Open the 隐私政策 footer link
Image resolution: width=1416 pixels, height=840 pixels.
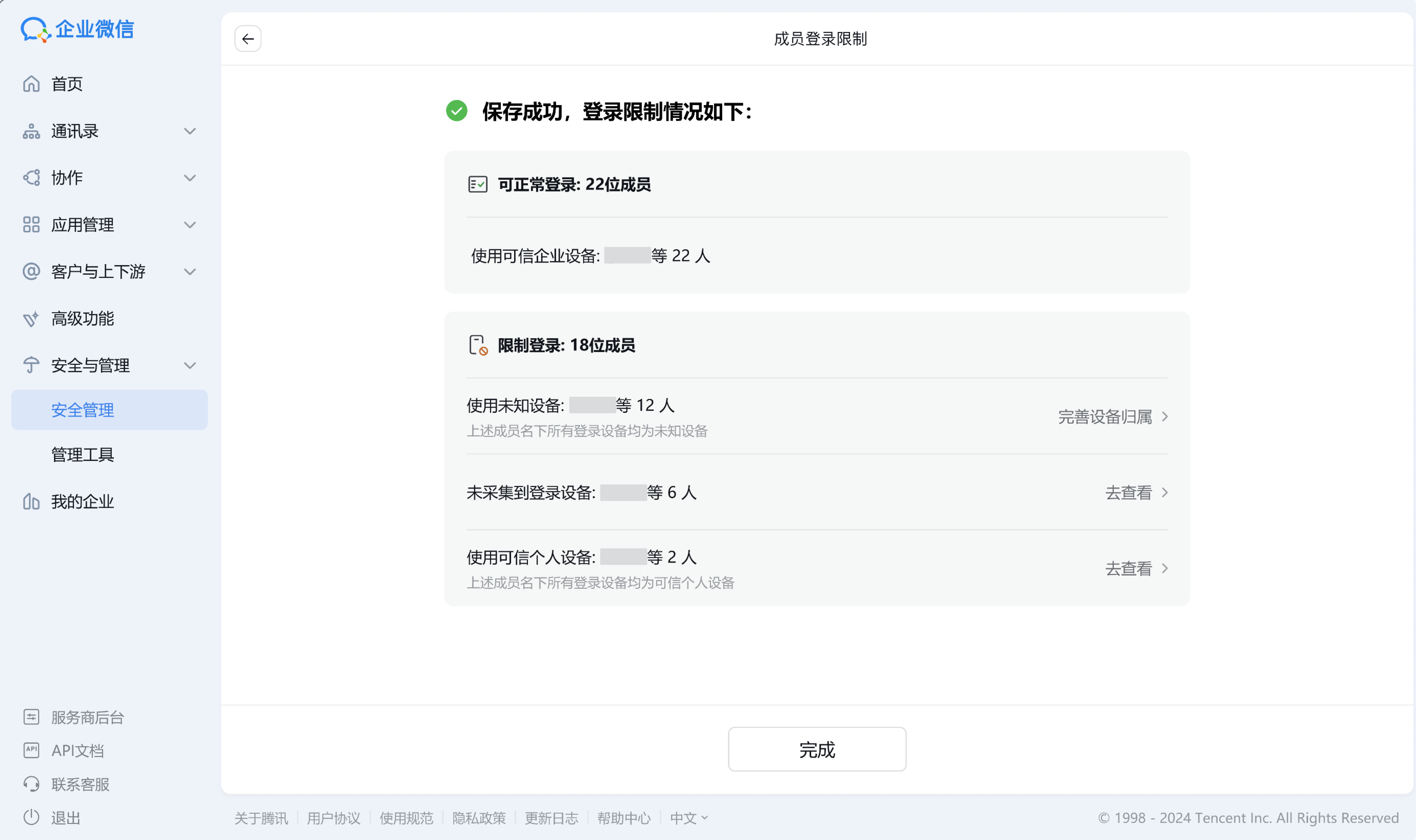click(479, 818)
